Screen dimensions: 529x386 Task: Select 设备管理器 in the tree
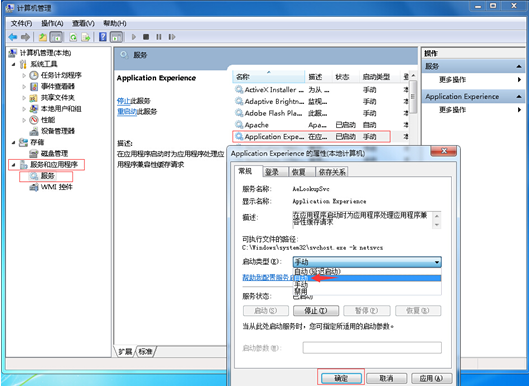[x=58, y=131]
